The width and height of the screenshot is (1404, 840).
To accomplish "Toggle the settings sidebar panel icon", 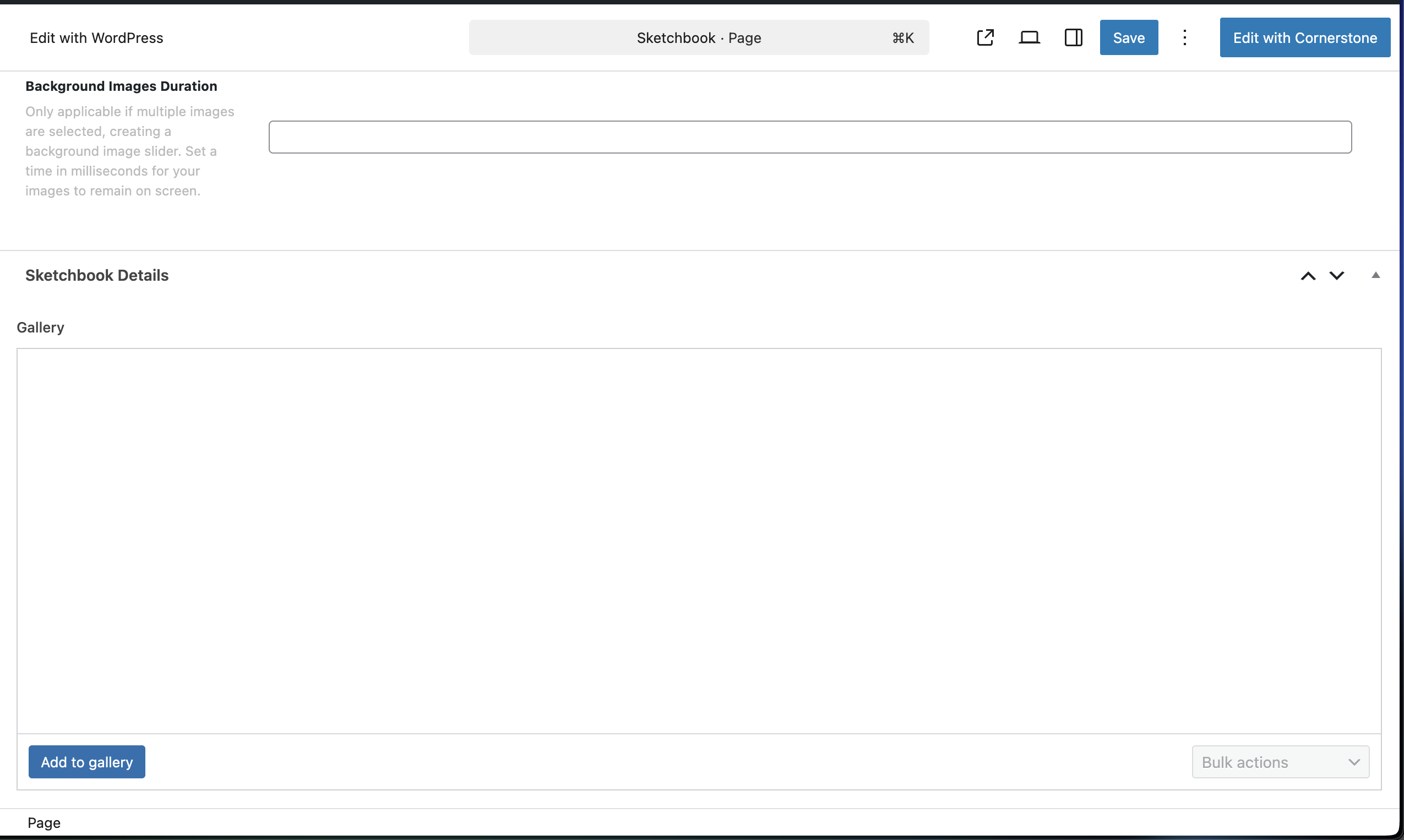I will click(x=1073, y=37).
